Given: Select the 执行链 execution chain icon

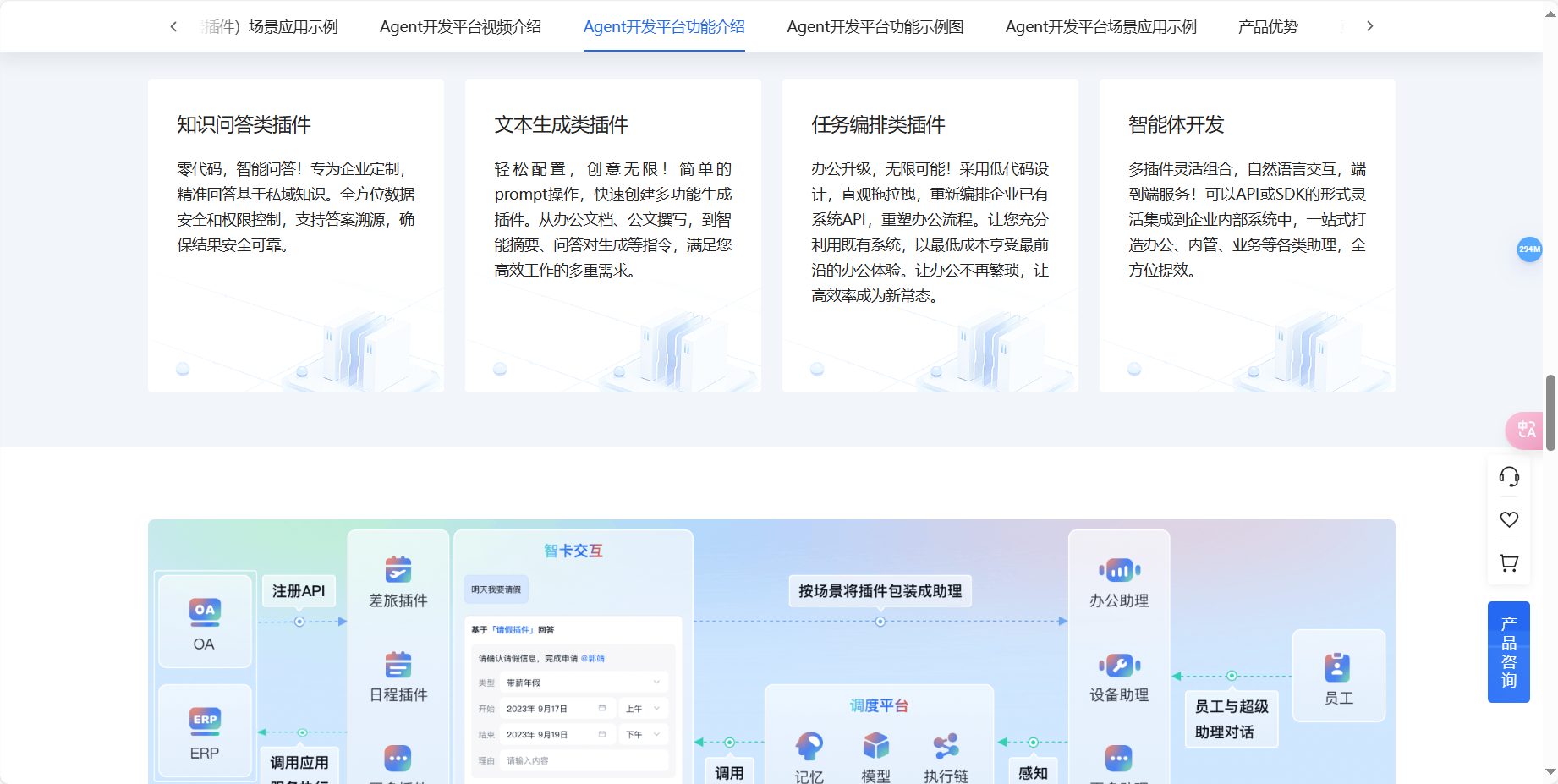Looking at the screenshot, I should pos(946,747).
